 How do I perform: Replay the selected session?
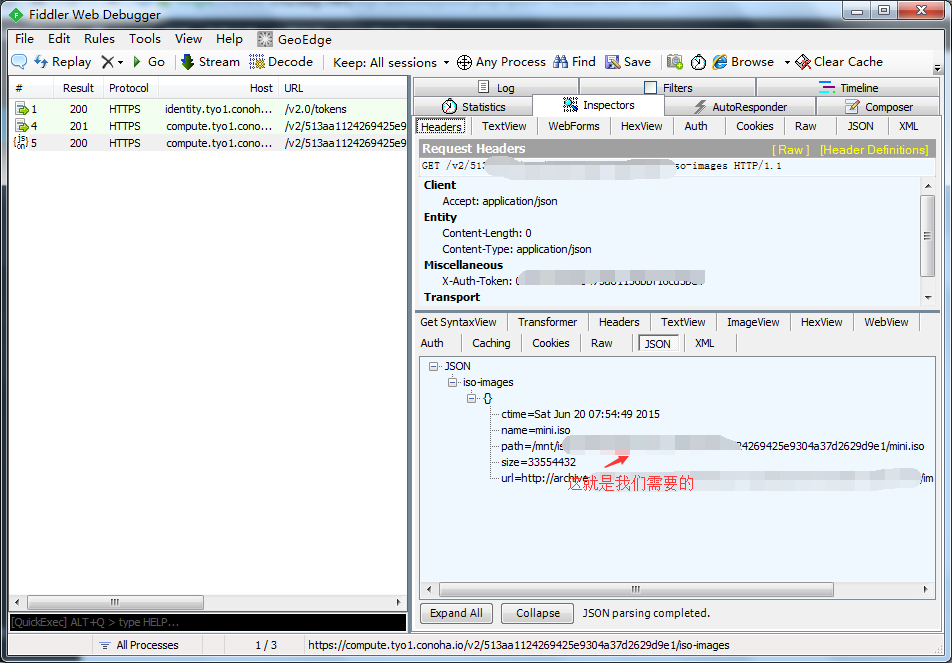(63, 62)
